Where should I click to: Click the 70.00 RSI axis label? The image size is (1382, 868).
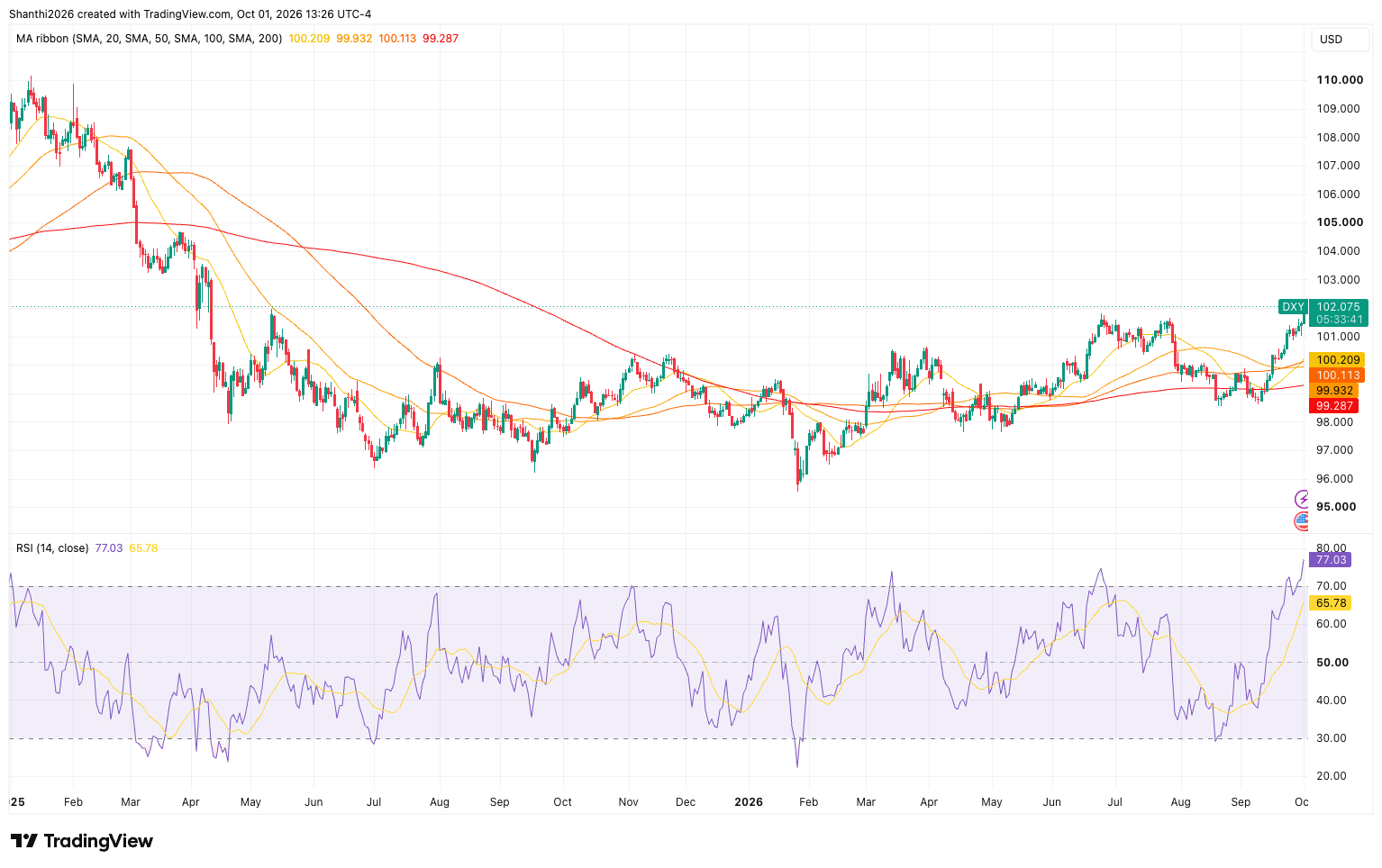tap(1332, 586)
